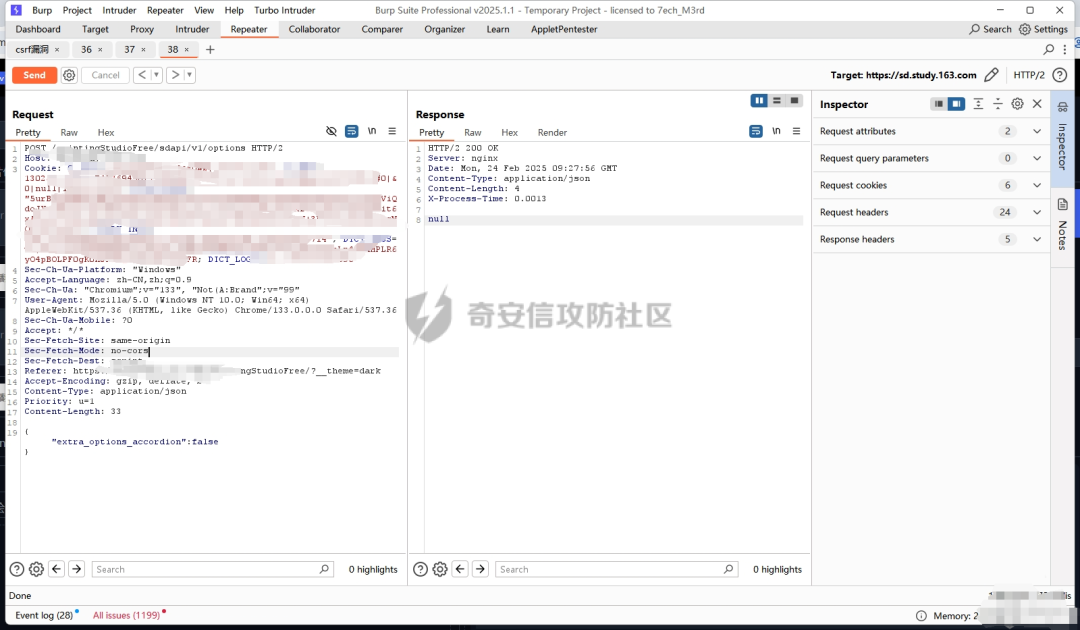Go to next request in history
Screen dimensions: 1080x630
coord(175,75)
